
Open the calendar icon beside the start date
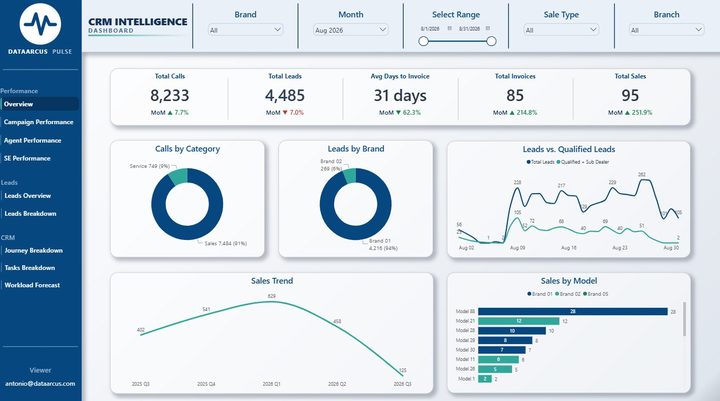pyautogui.click(x=450, y=28)
